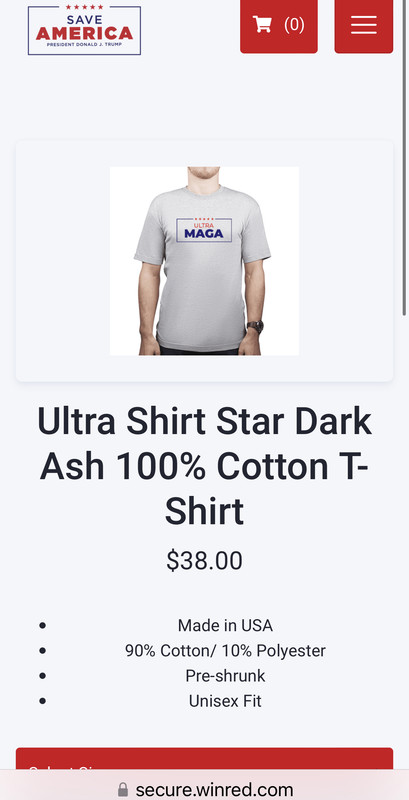Screen dimensions: 409x800
Task: Click the Ultra MAGA logo on shirt
Action: click(204, 230)
